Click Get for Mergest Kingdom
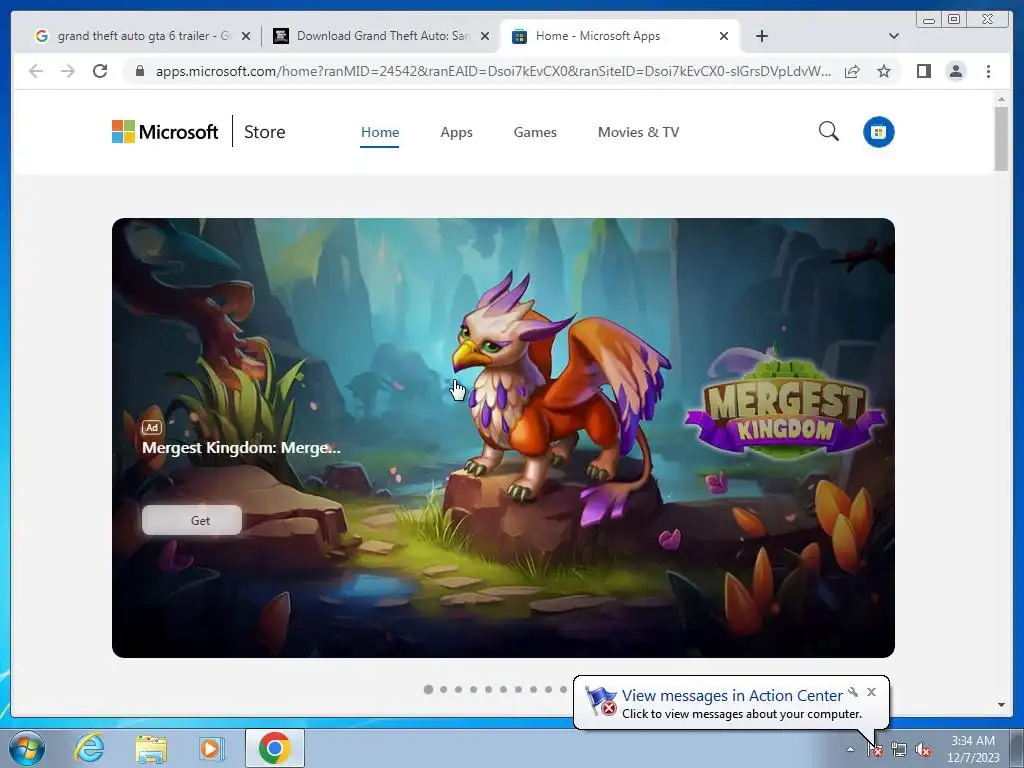The width and height of the screenshot is (1024, 768). (x=192, y=520)
